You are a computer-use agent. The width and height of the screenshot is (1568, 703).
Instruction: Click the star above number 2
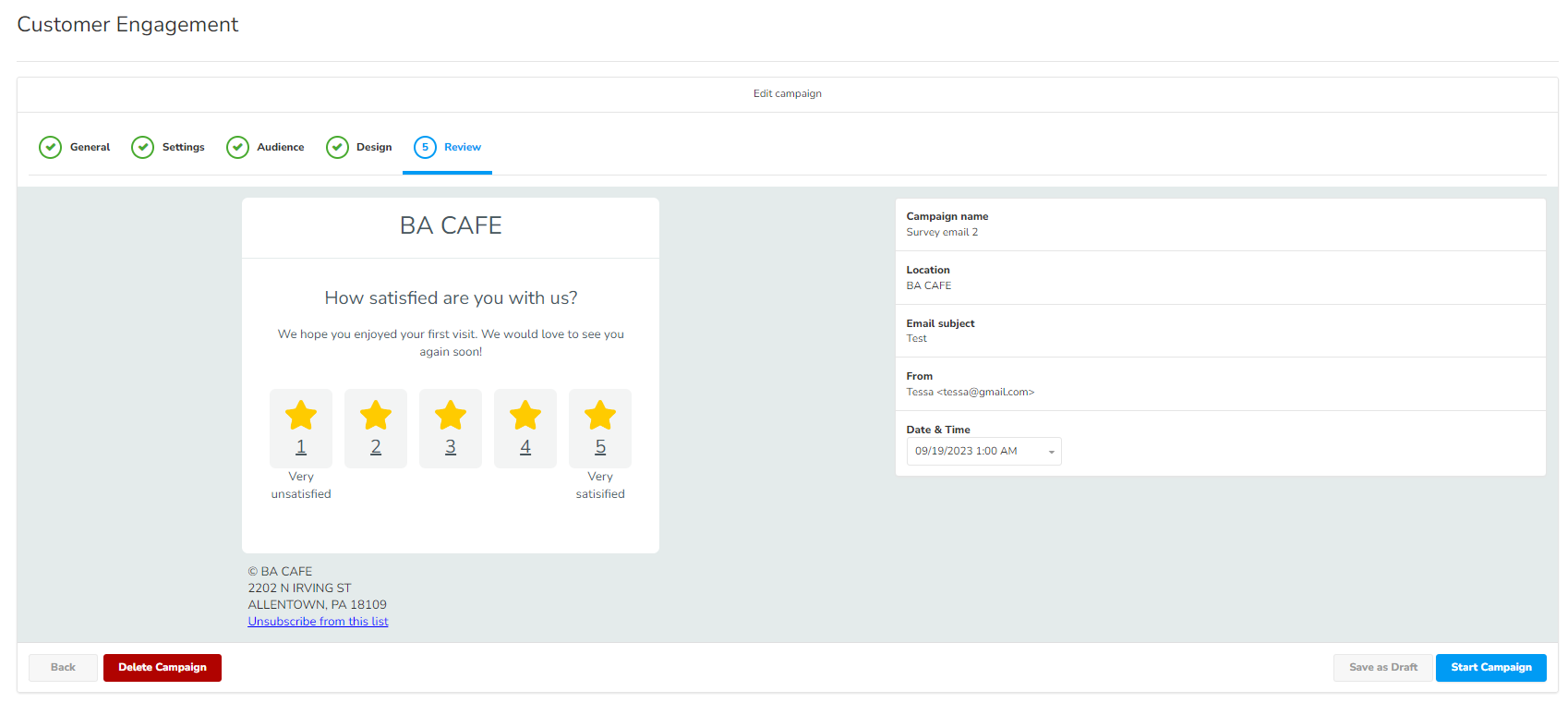coord(376,416)
